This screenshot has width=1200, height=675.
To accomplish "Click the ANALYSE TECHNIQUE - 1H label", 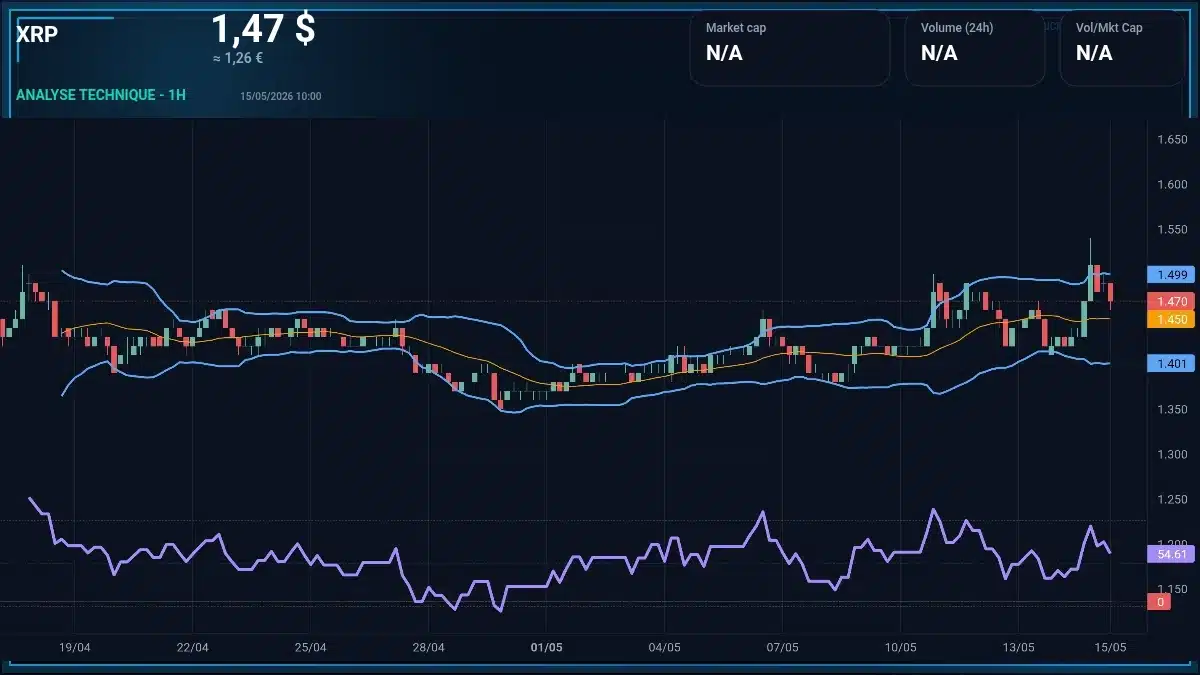I will (101, 95).
